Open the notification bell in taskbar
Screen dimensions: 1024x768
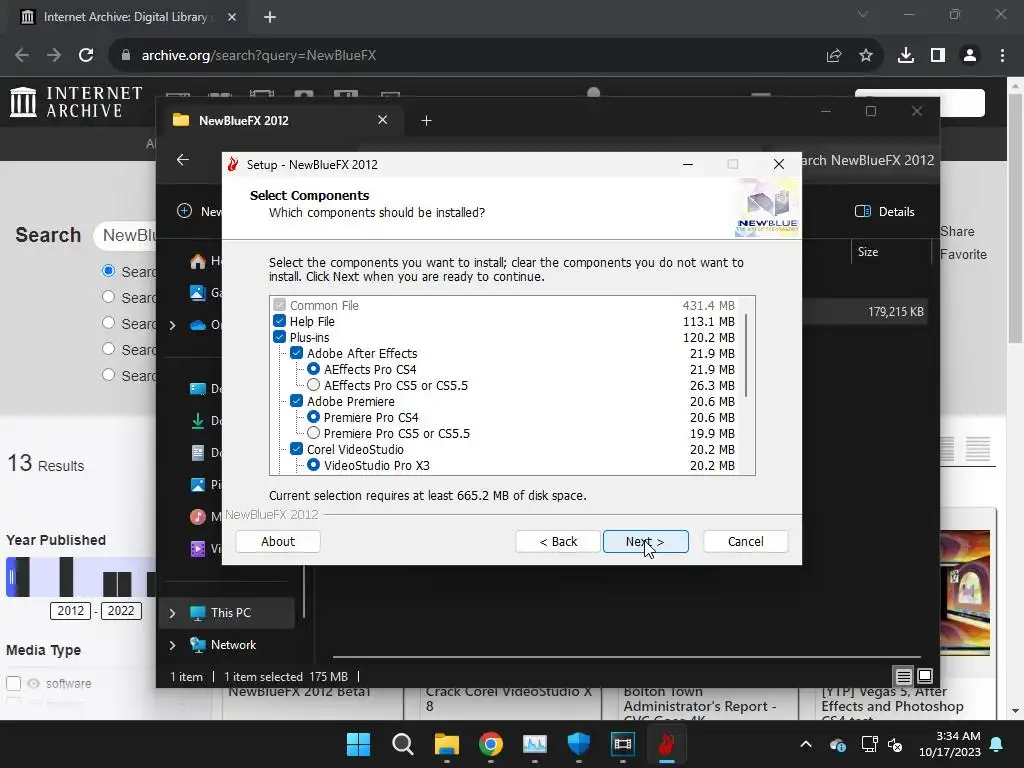pyautogui.click(x=997, y=744)
